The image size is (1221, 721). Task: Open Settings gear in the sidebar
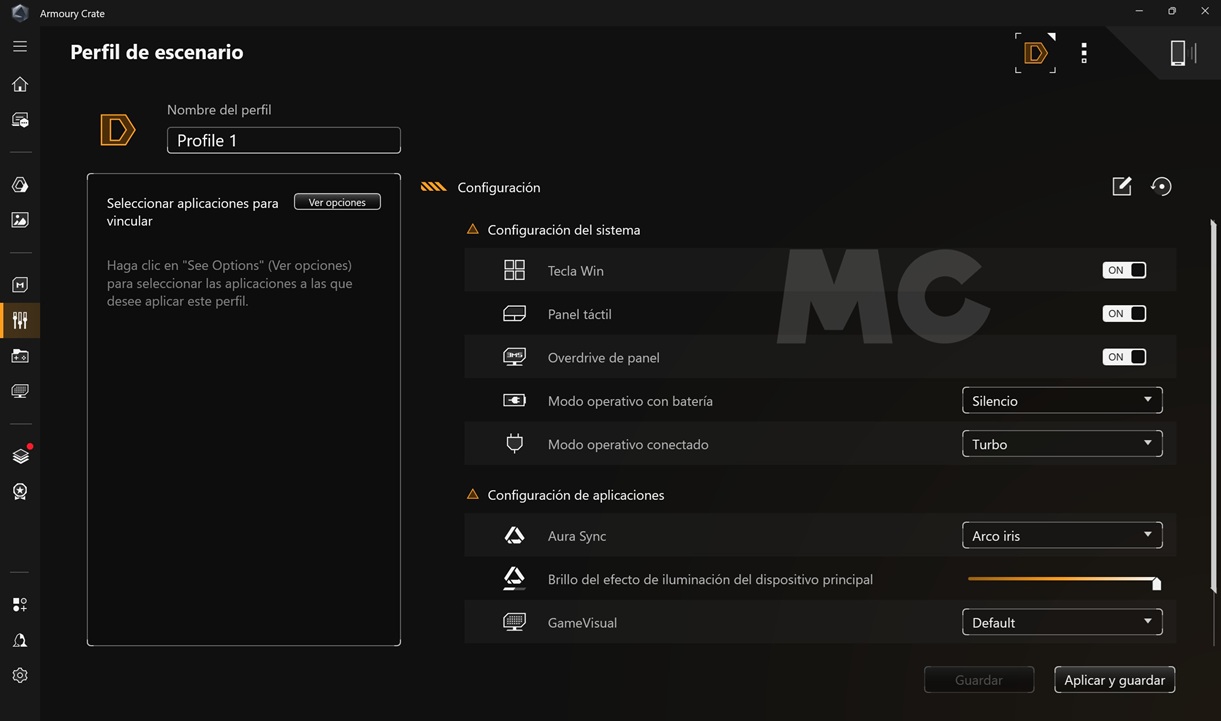[x=20, y=676]
